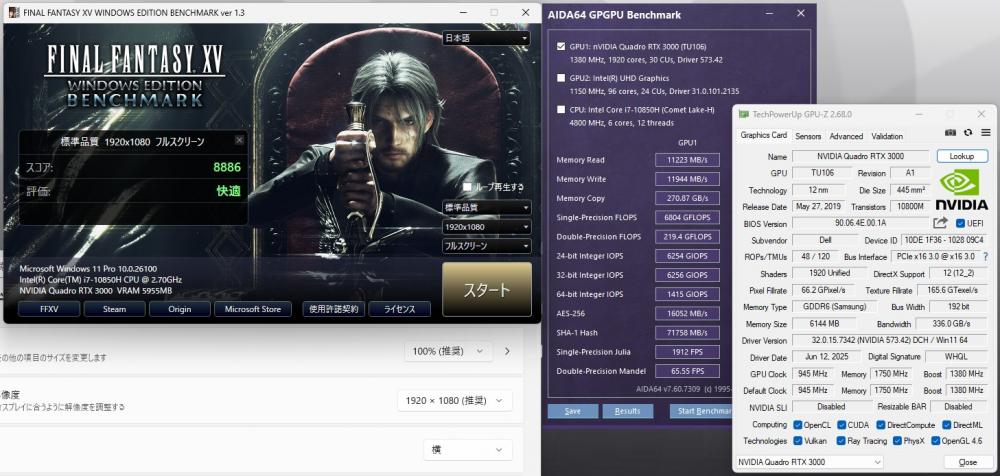Image resolution: width=1000 pixels, height=476 pixels.
Task: Click the Microsoft Store button
Action: [x=253, y=309]
